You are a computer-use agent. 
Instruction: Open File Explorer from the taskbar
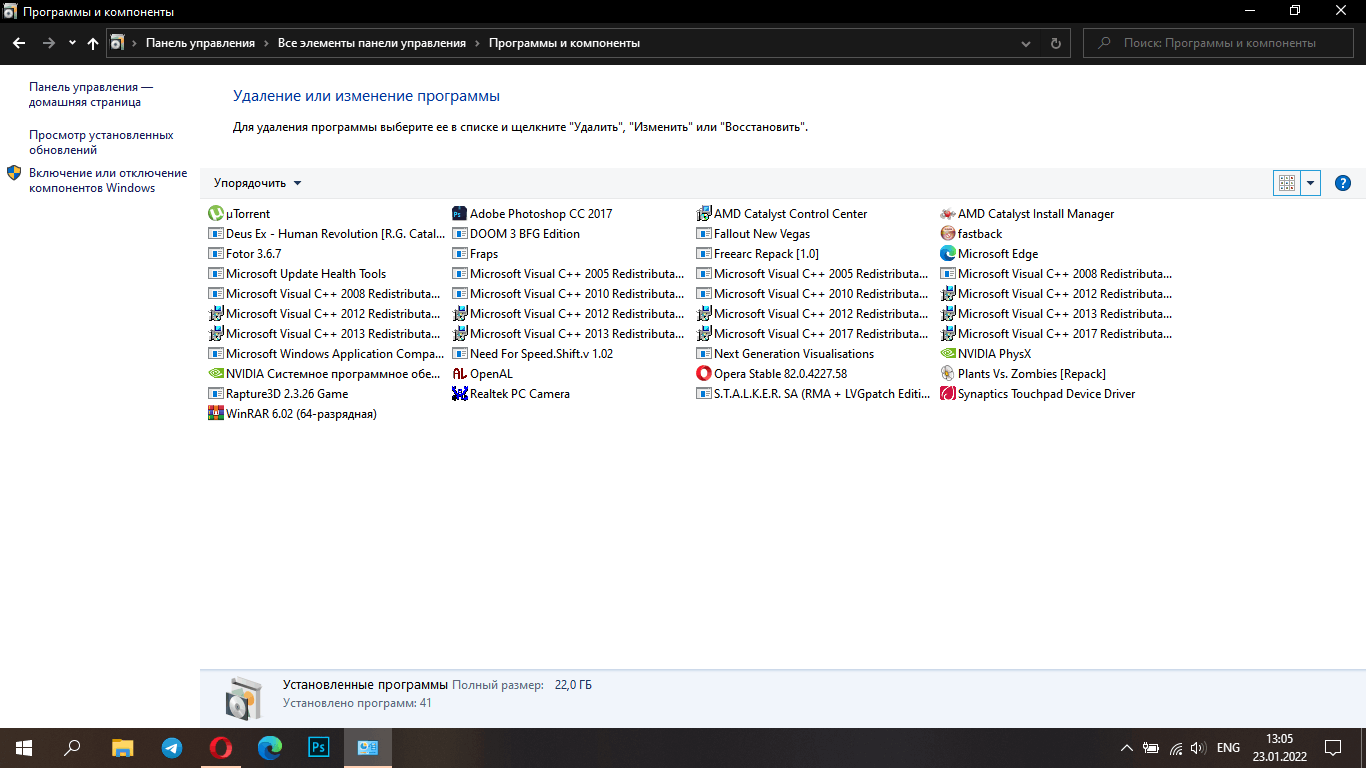(123, 747)
